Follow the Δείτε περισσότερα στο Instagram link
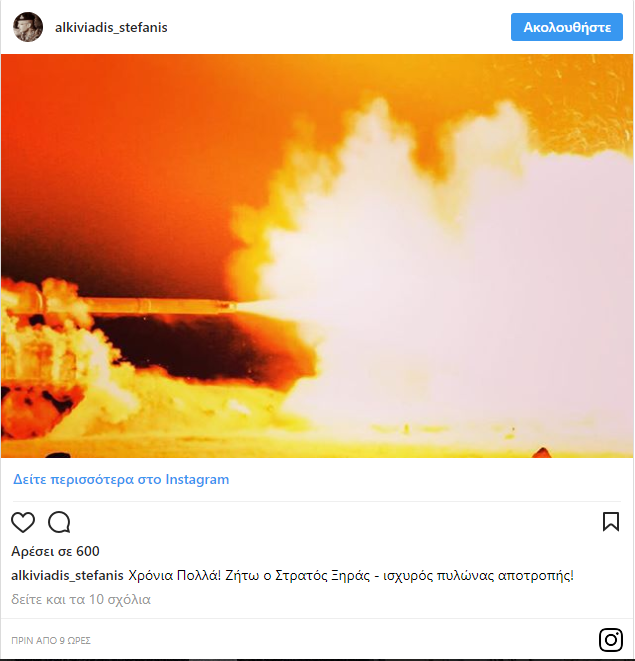The width and height of the screenshot is (635, 661). pyautogui.click(x=121, y=479)
